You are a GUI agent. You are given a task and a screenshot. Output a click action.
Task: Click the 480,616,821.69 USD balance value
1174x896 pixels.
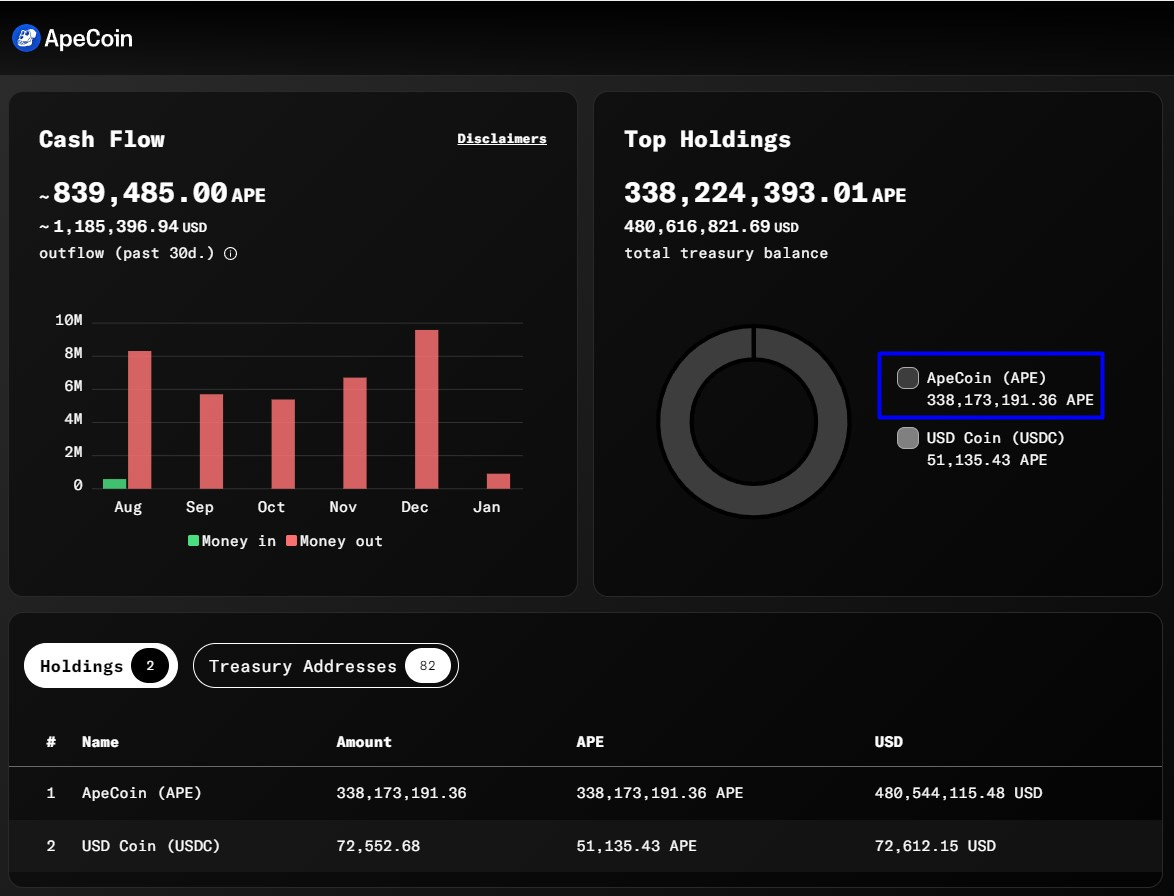tap(711, 226)
